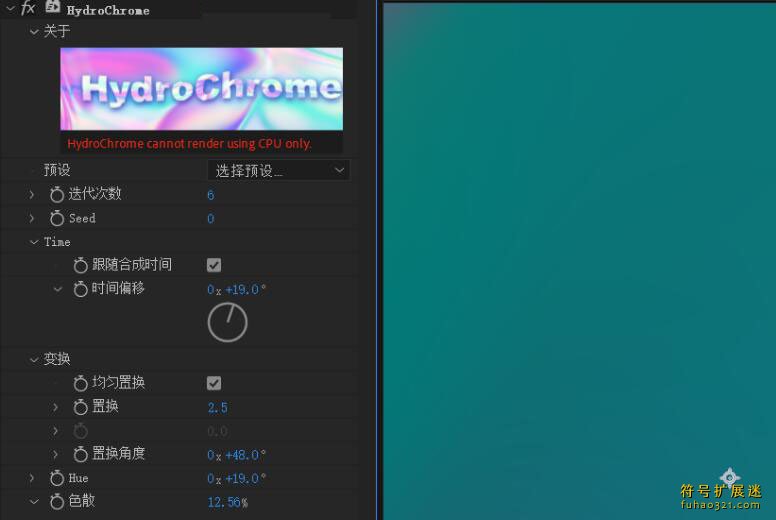Click the teal composition preview area

click(x=579, y=261)
